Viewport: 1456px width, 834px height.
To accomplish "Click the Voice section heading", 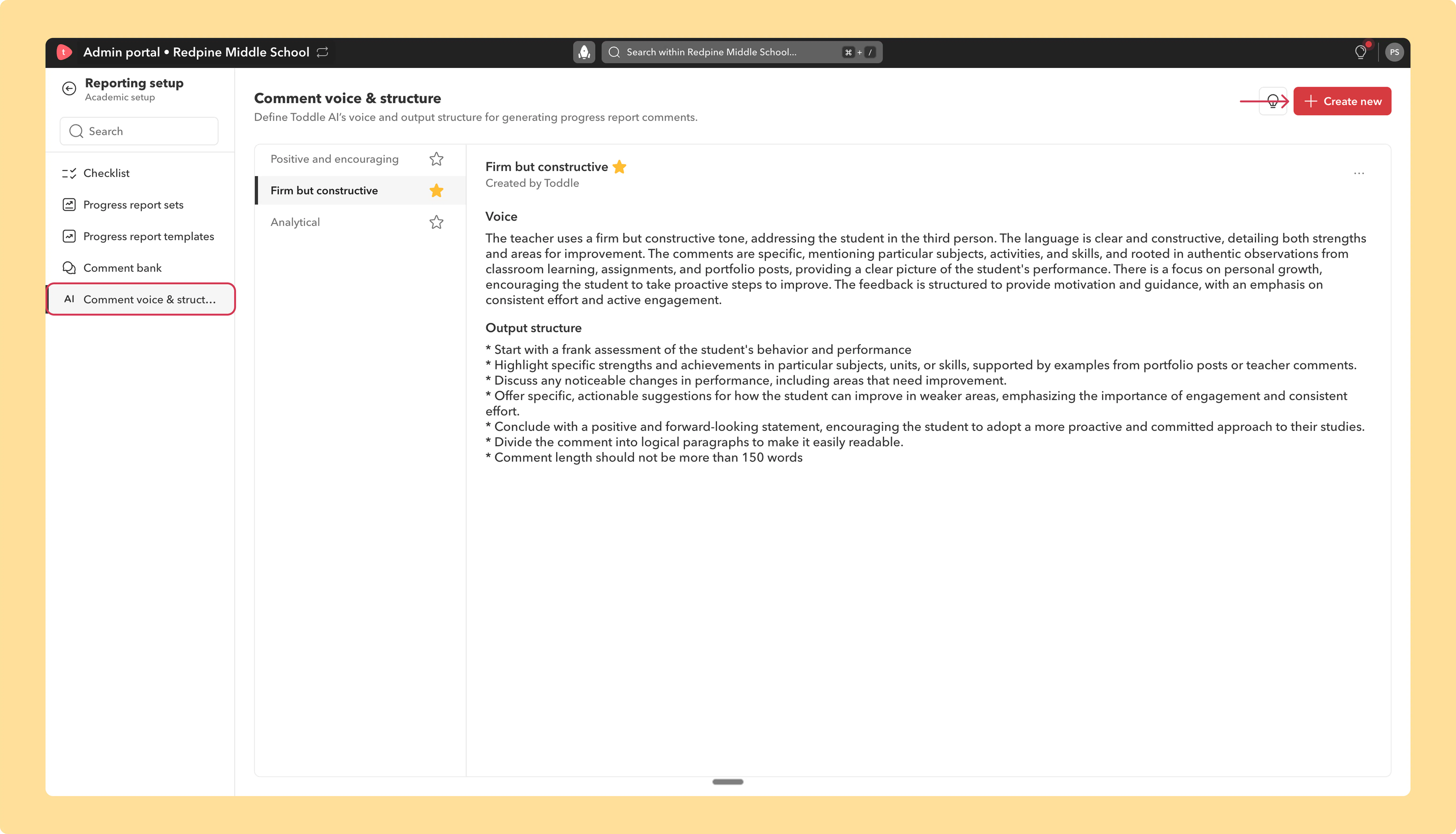I will click(x=501, y=217).
